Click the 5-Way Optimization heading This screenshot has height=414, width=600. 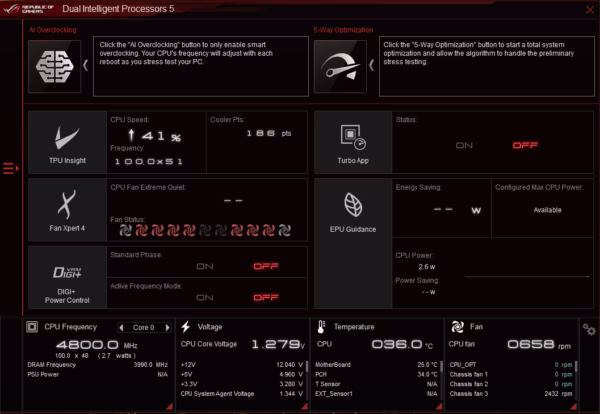(x=343, y=30)
